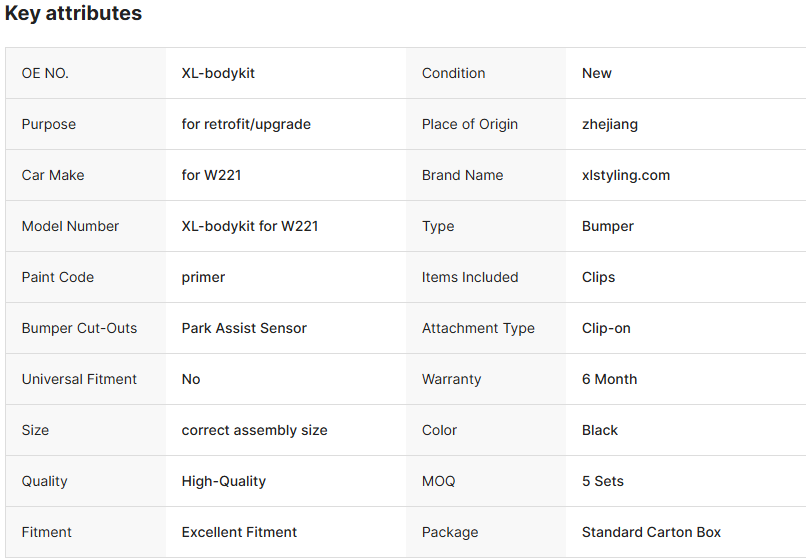The image size is (806, 559).
Task: Click the Key attributes heading
Action: [x=73, y=14]
